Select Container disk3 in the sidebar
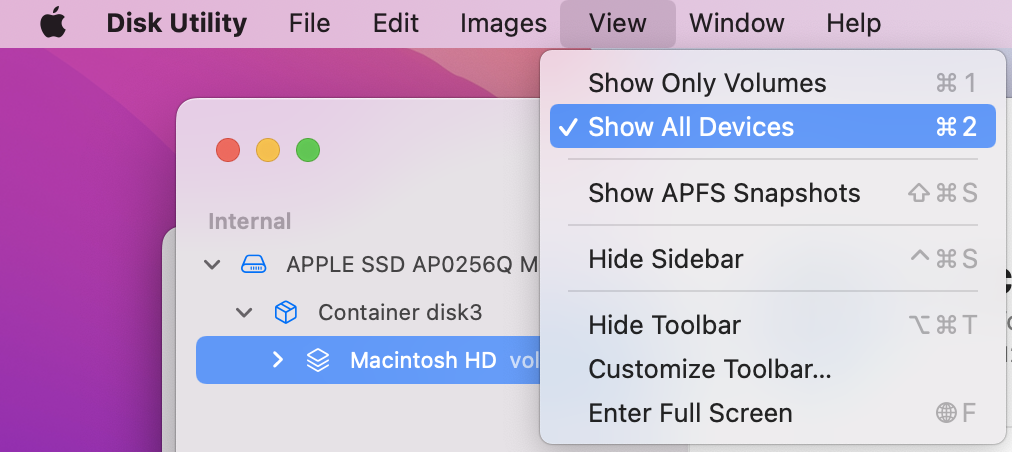This screenshot has height=452, width=1012. pos(400,313)
